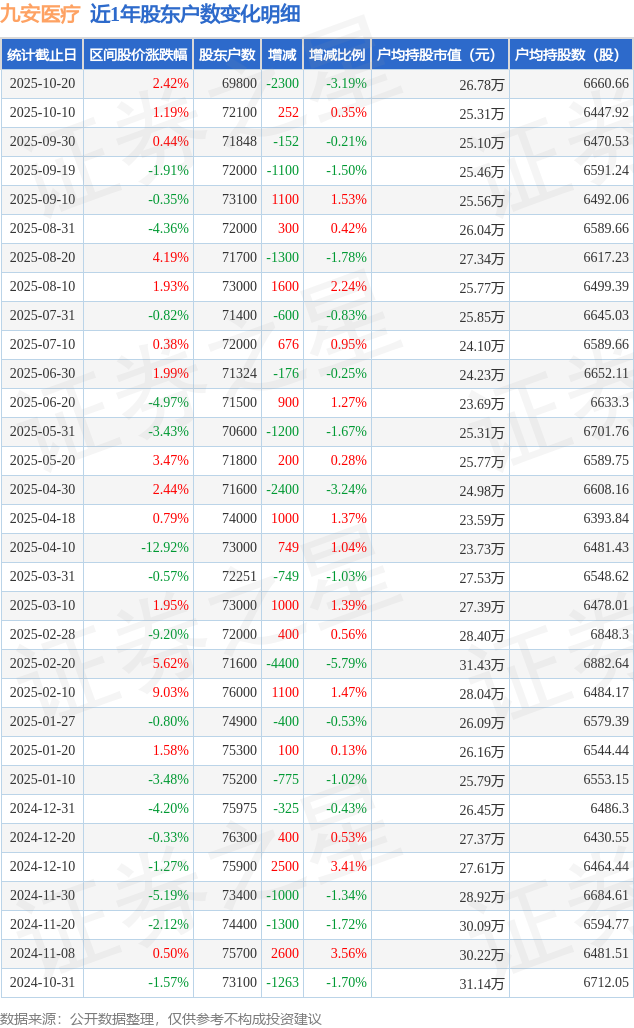Click the 统计截止日 column header
634x1028 pixels.
point(42,55)
